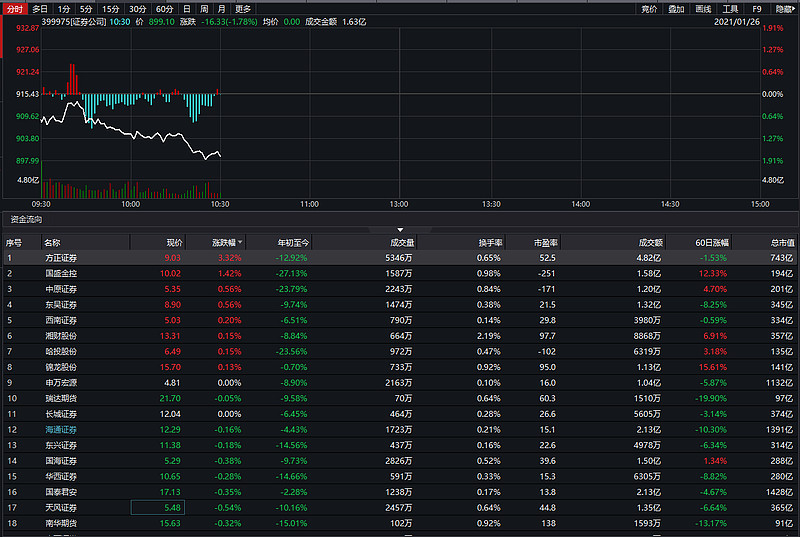Sort by 60日涨幅 column header
This screenshot has height=537, width=800.
click(712, 242)
